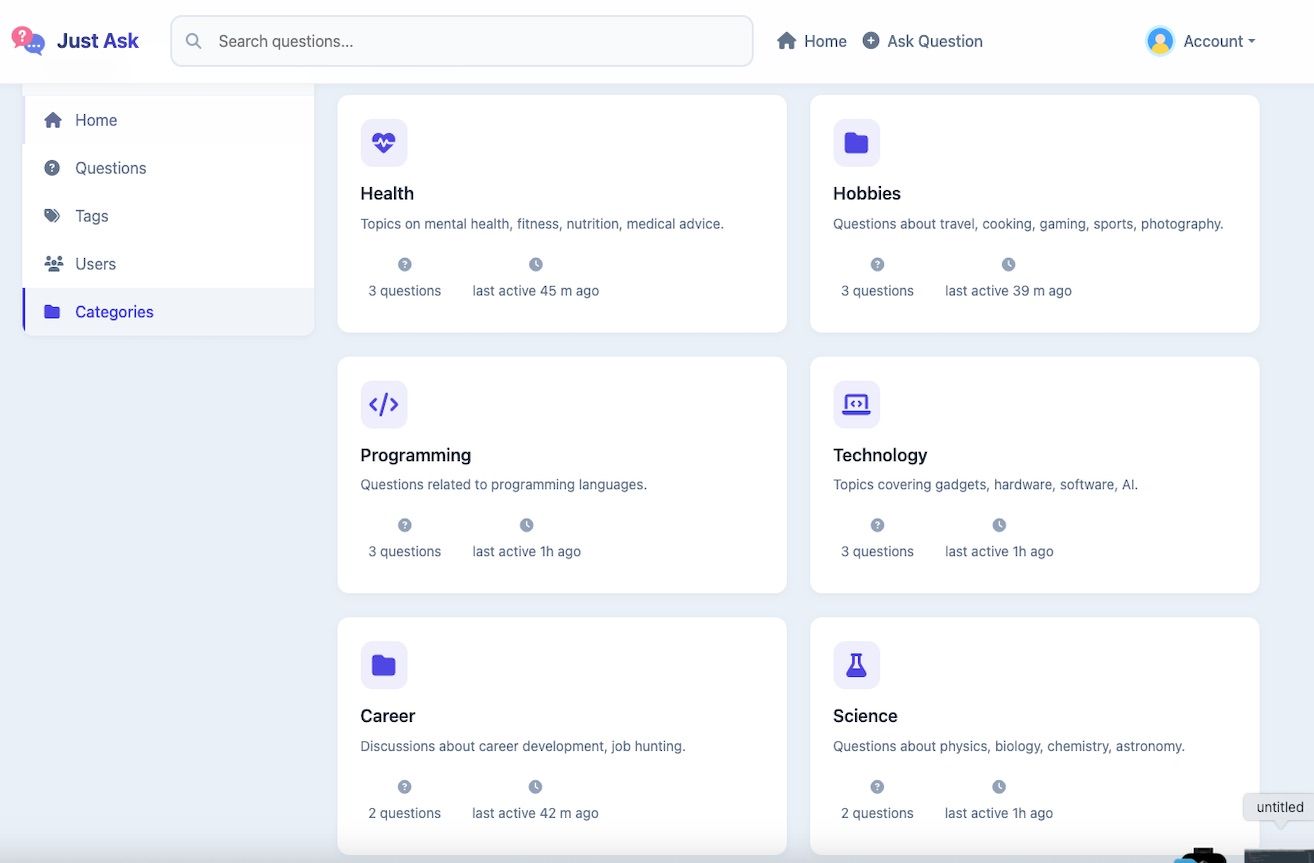Focus the Search questions input field
The width and height of the screenshot is (1314, 863).
pyautogui.click(x=462, y=41)
